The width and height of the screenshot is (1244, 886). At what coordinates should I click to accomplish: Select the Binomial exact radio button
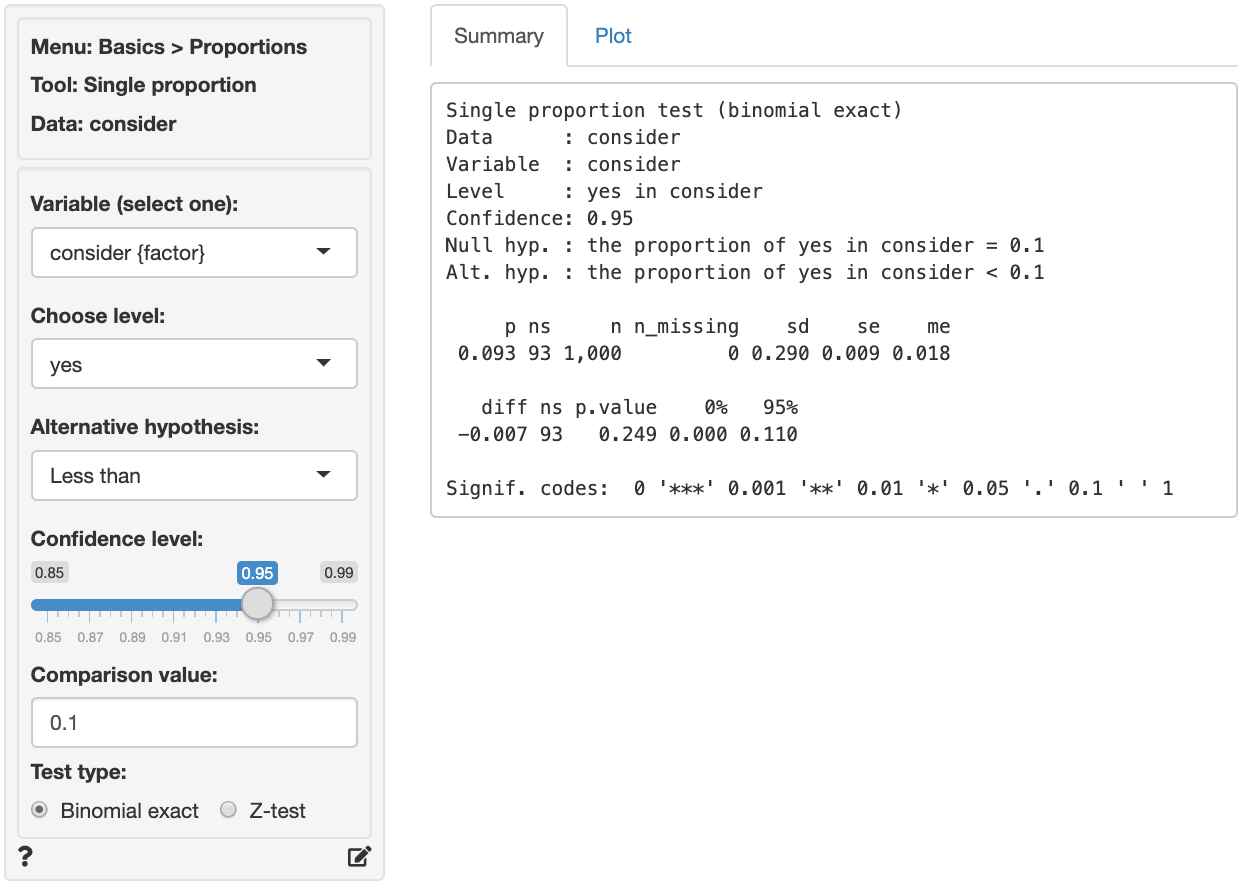pos(40,810)
